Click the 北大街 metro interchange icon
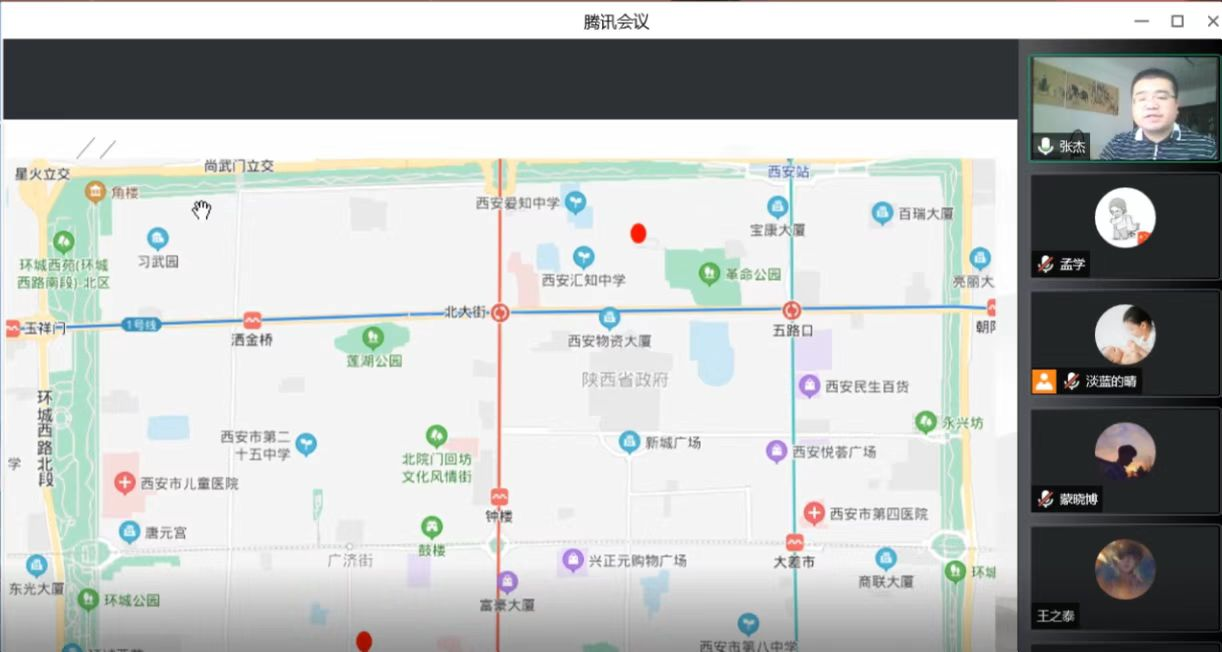 (500, 313)
